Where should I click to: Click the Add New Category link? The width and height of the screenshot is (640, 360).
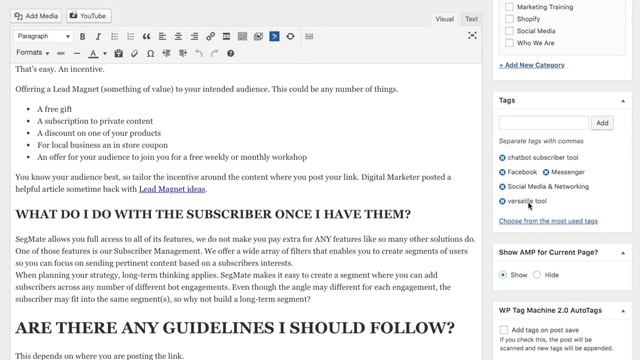[531, 65]
